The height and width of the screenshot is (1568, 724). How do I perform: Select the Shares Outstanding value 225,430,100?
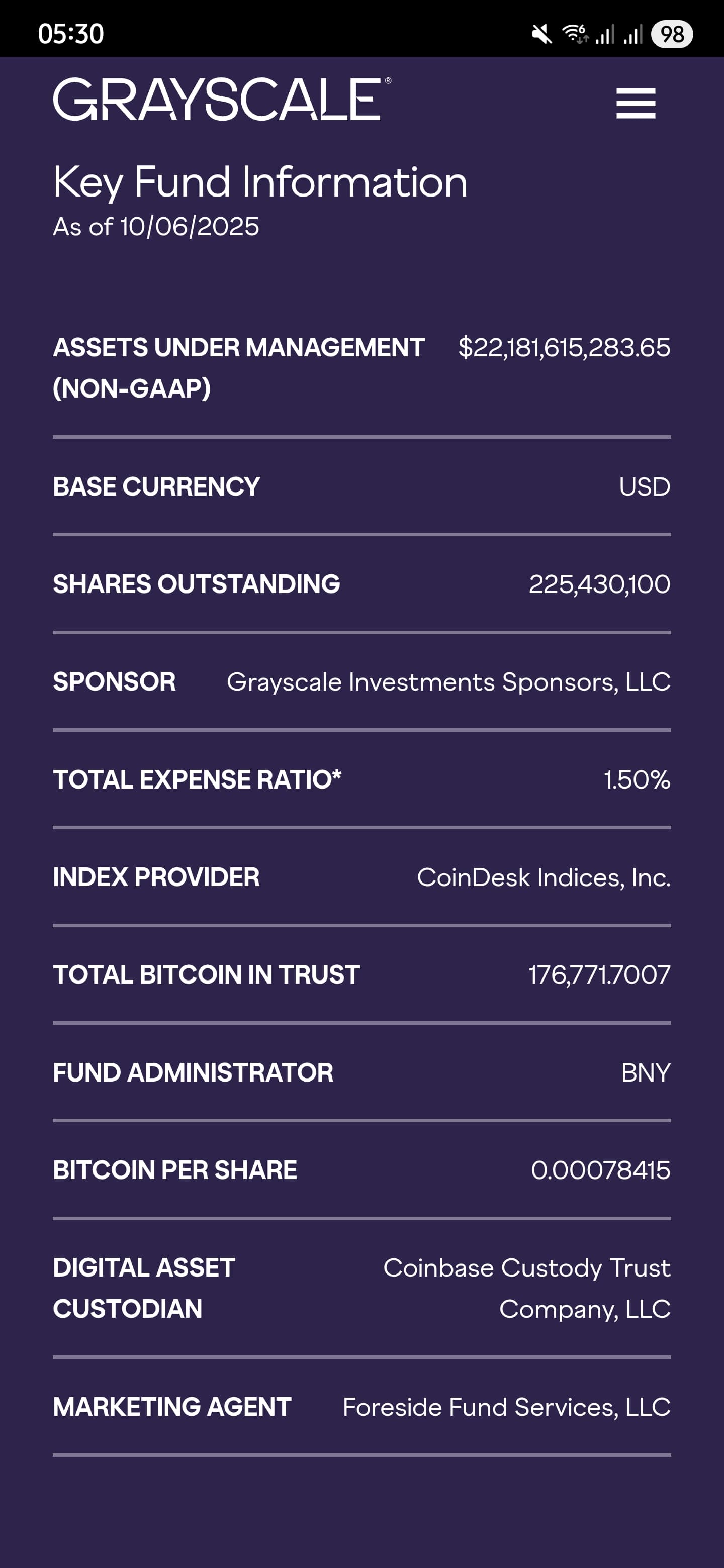(x=599, y=584)
